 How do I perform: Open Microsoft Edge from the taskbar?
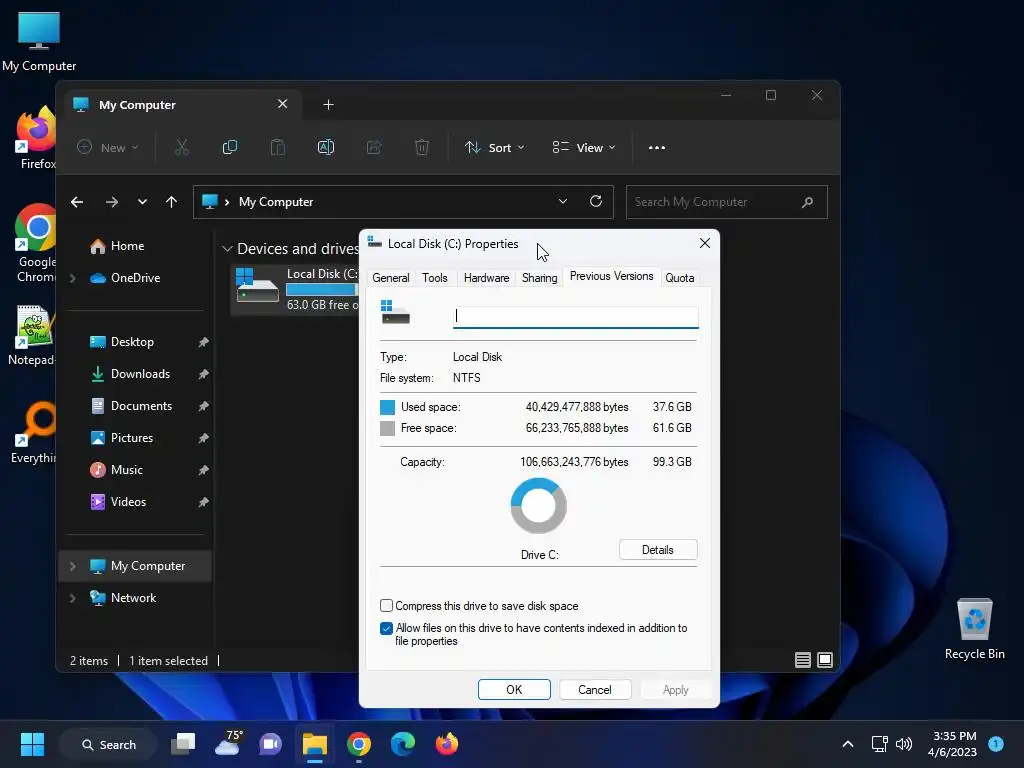(402, 744)
